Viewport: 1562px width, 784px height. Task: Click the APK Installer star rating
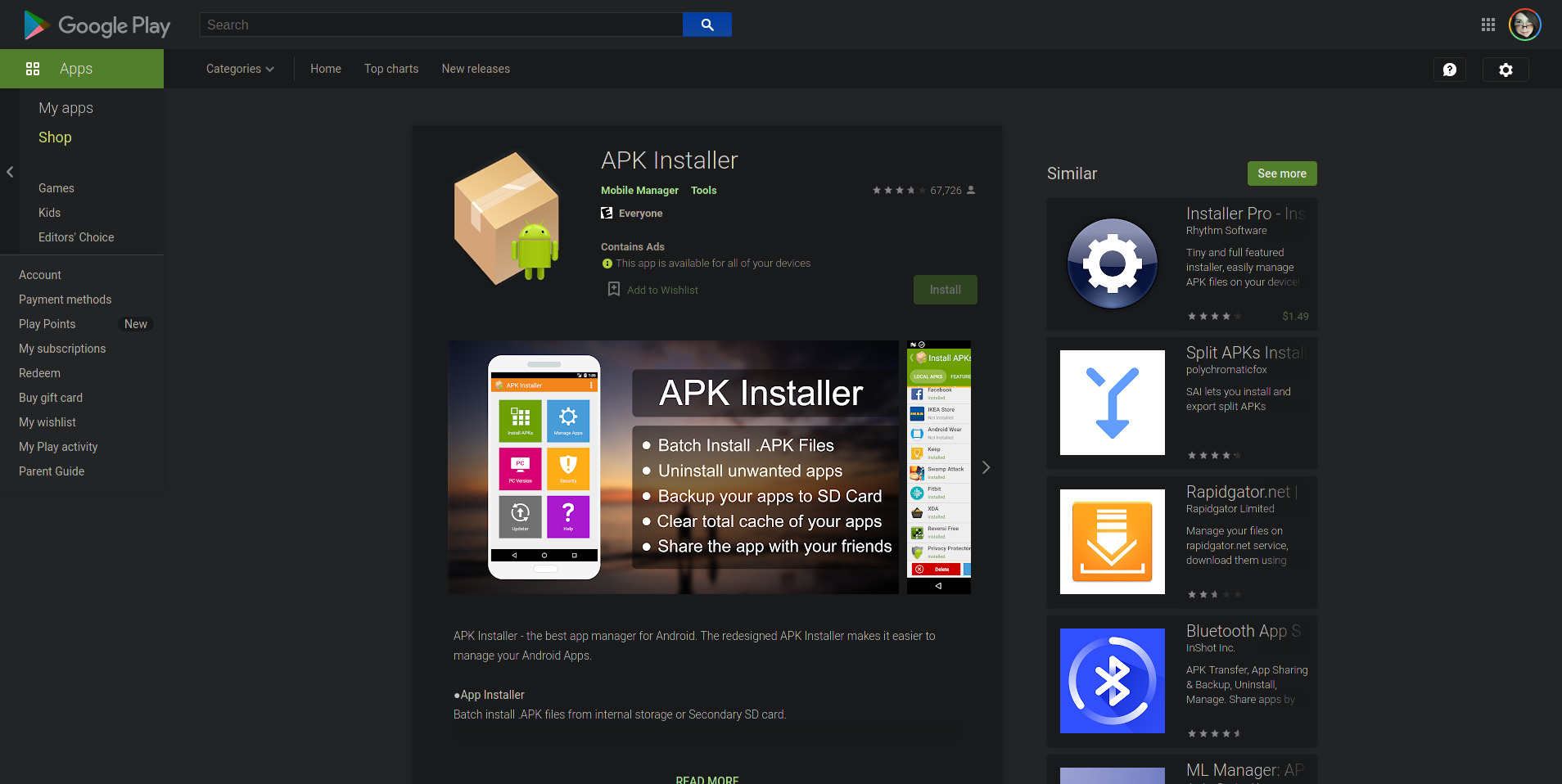pyautogui.click(x=899, y=190)
